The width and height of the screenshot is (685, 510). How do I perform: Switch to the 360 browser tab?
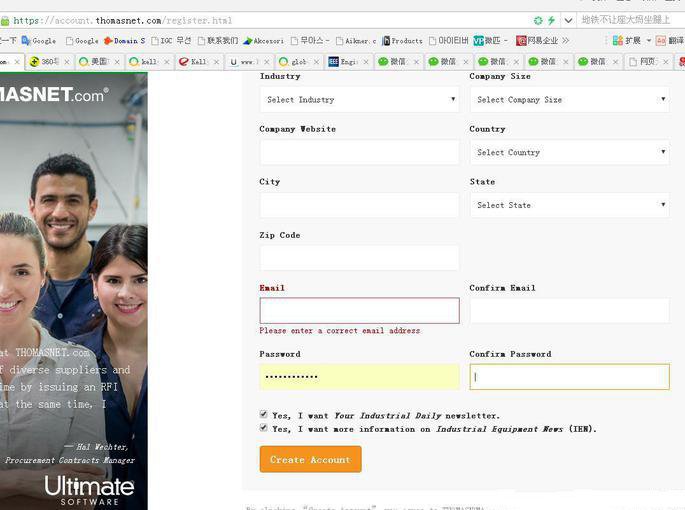click(46, 61)
